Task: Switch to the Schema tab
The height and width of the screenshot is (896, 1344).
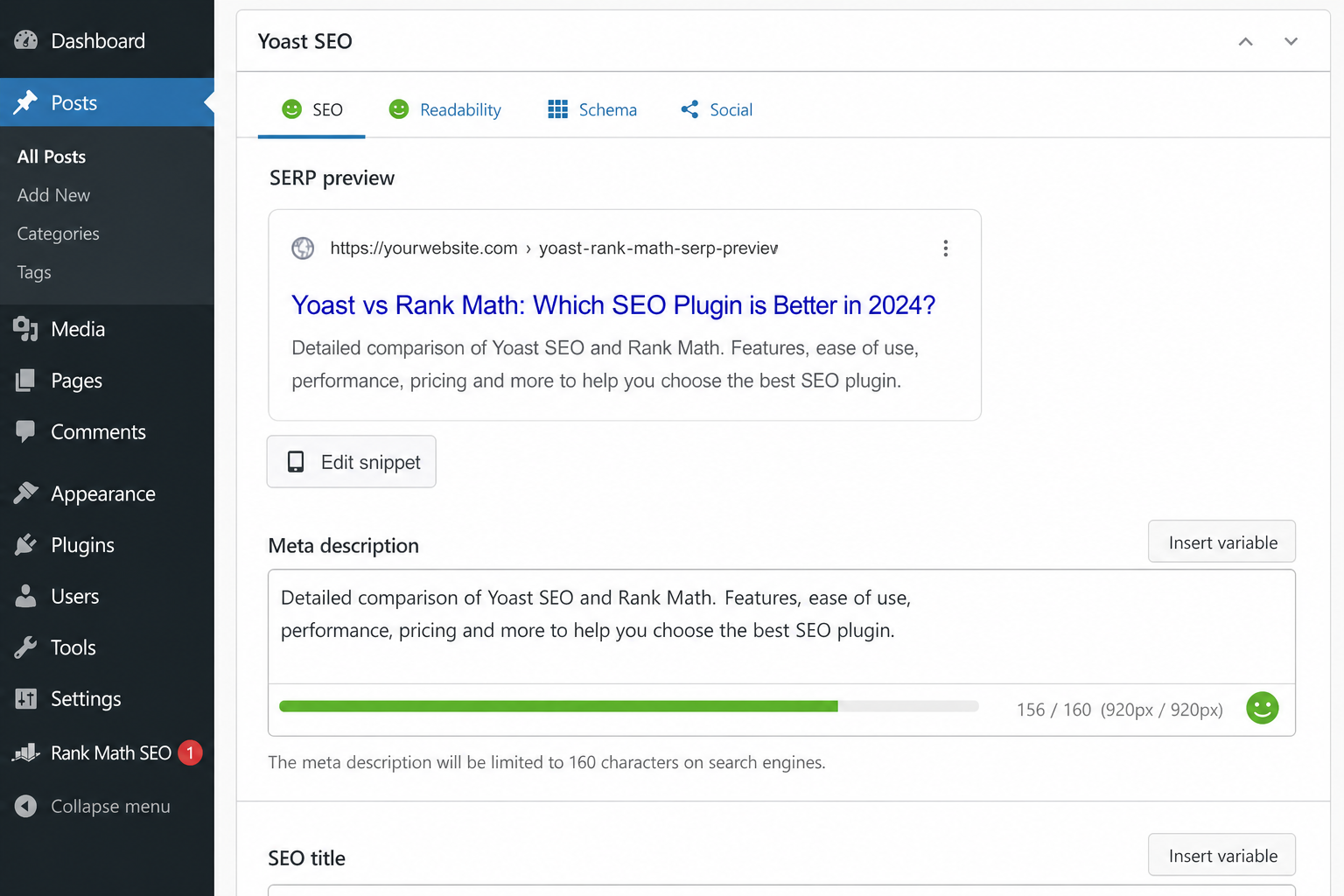Action: 592,109
